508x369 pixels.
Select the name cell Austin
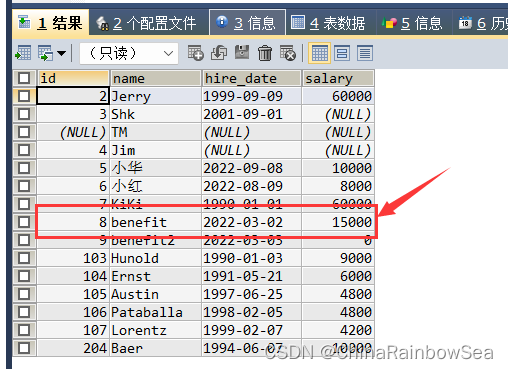click(x=156, y=294)
